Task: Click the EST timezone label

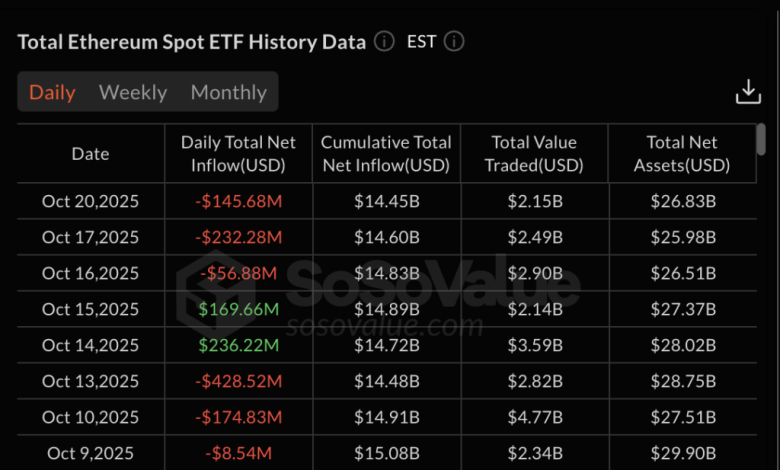Action: (419, 42)
